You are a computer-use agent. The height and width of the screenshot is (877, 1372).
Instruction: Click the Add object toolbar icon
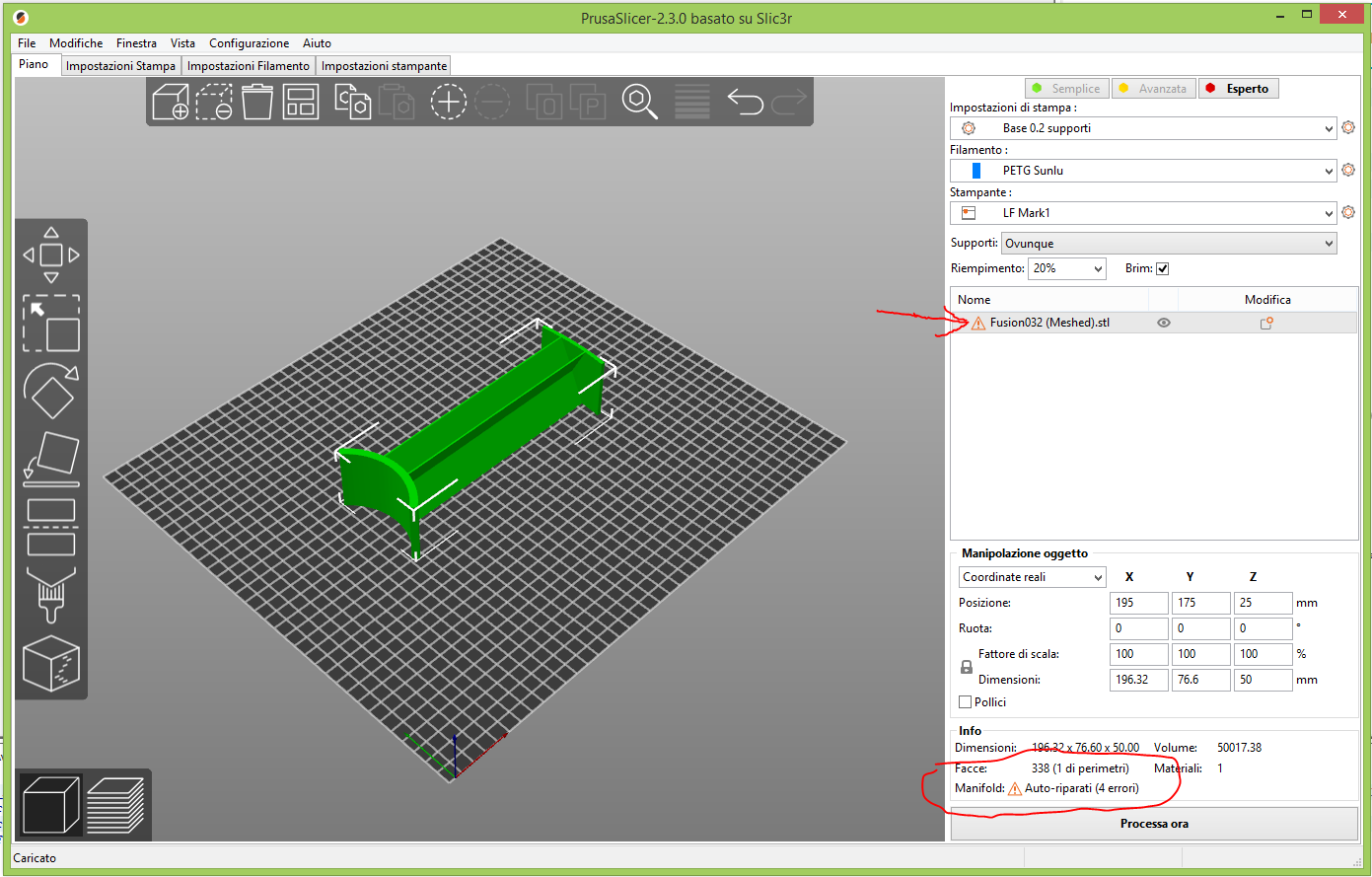click(x=171, y=102)
